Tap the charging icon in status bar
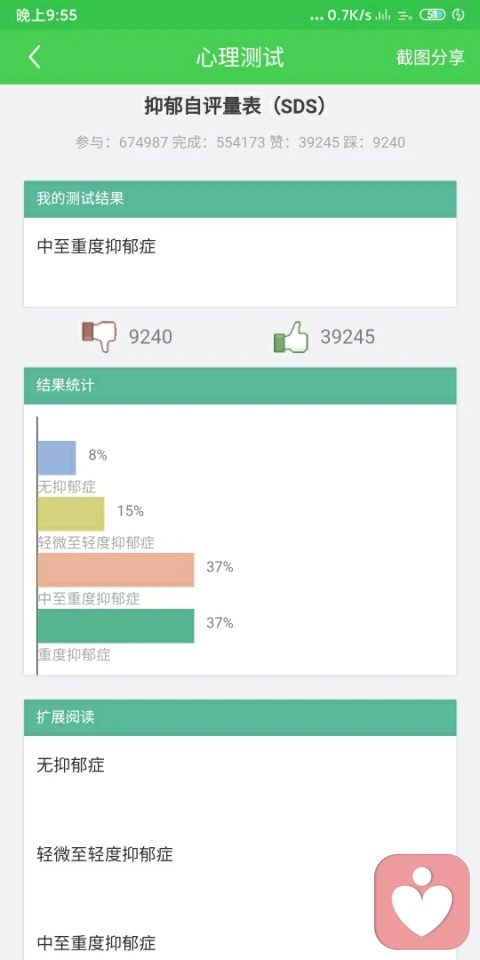Image resolution: width=480 pixels, height=960 pixels. tap(458, 15)
